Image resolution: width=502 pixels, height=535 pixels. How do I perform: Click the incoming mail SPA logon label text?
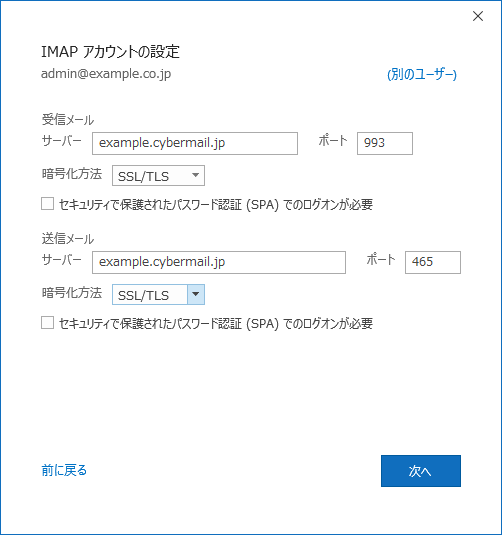point(216,205)
